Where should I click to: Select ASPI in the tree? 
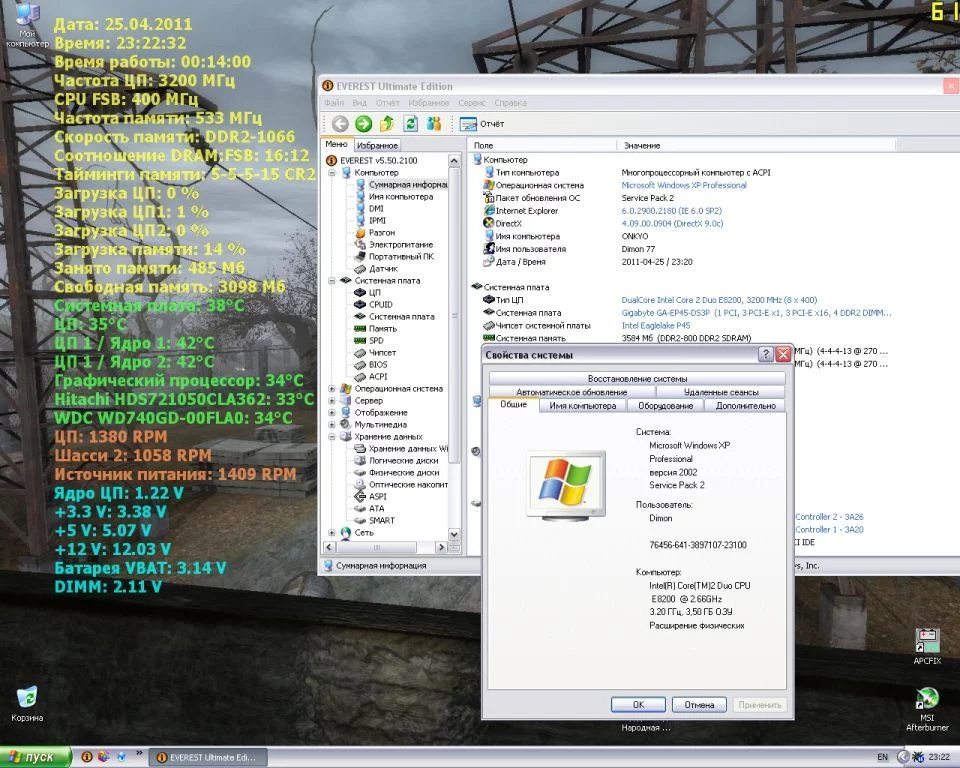tap(377, 497)
